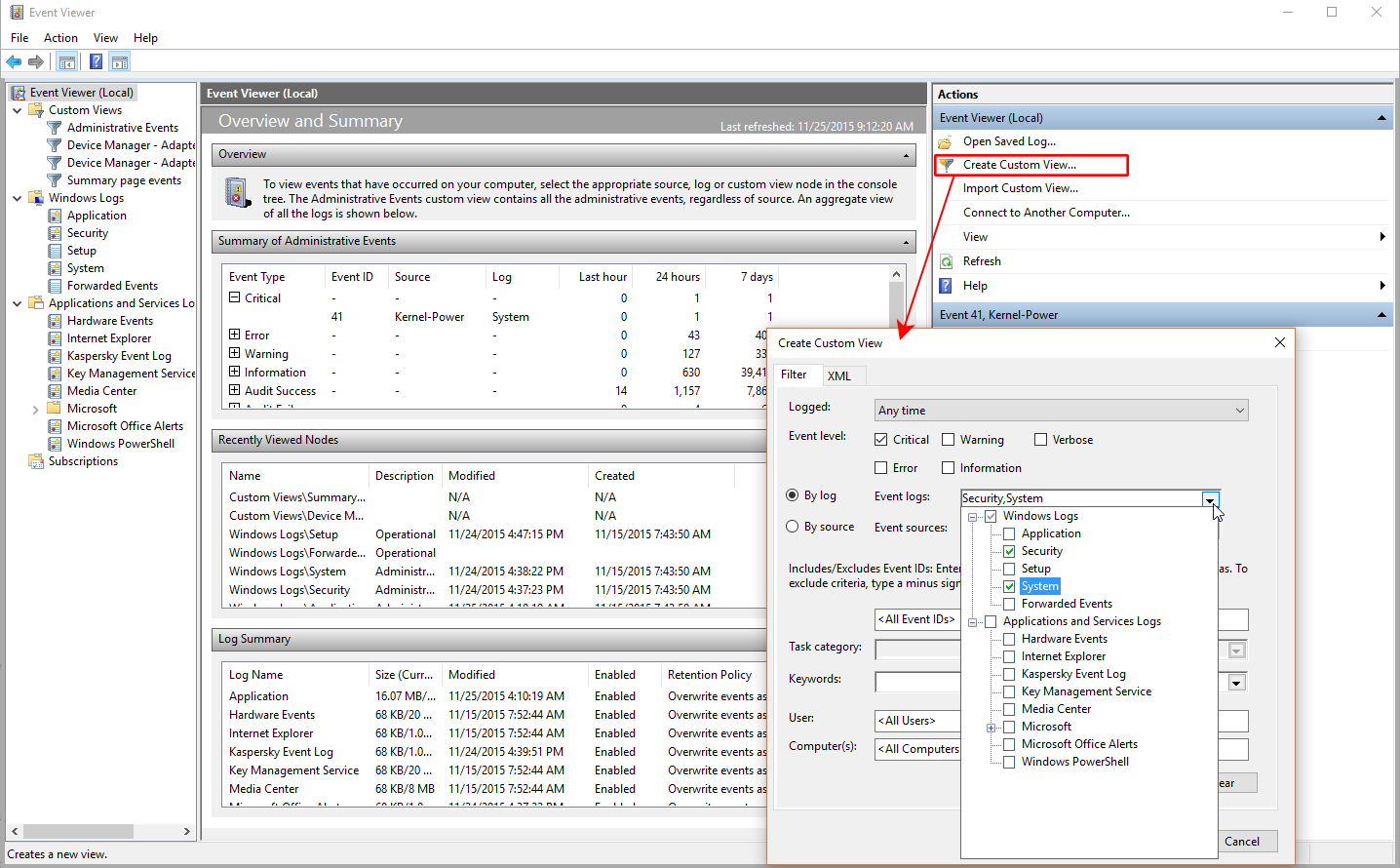The width and height of the screenshot is (1400, 868).
Task: Uncheck the Security log checkbox
Action: [1011, 550]
